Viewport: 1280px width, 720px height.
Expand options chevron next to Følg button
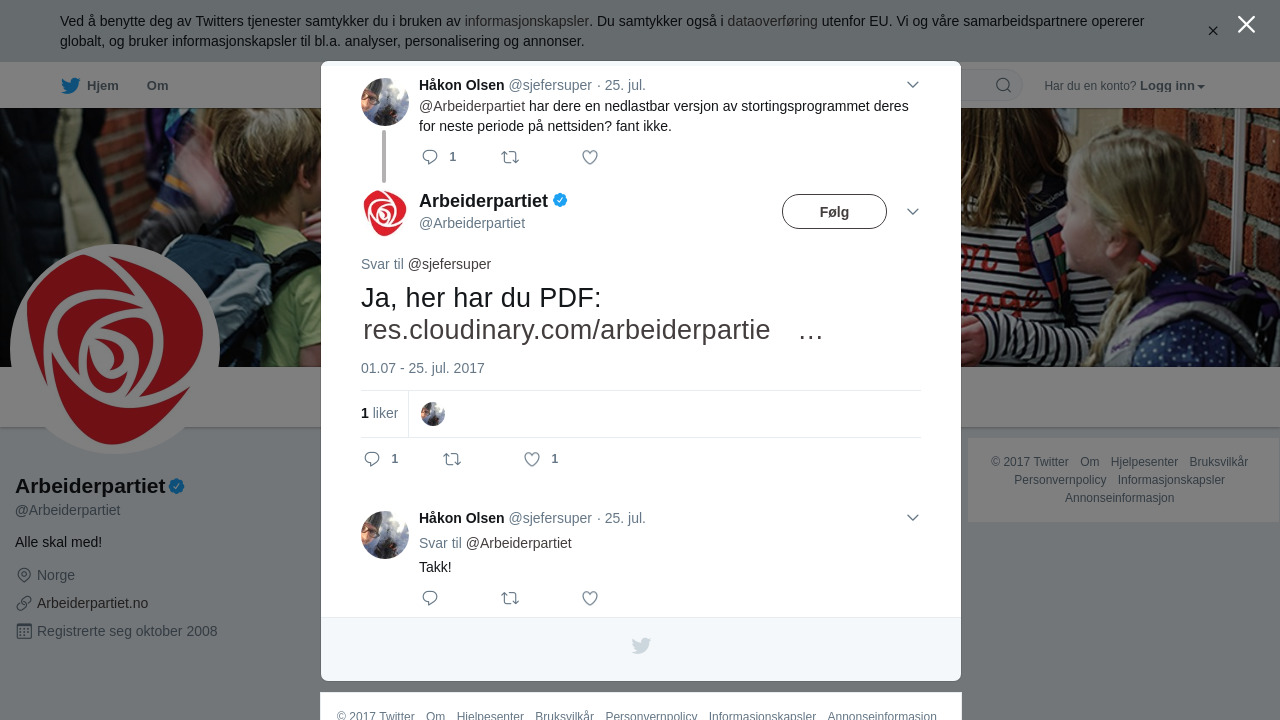coord(913,212)
